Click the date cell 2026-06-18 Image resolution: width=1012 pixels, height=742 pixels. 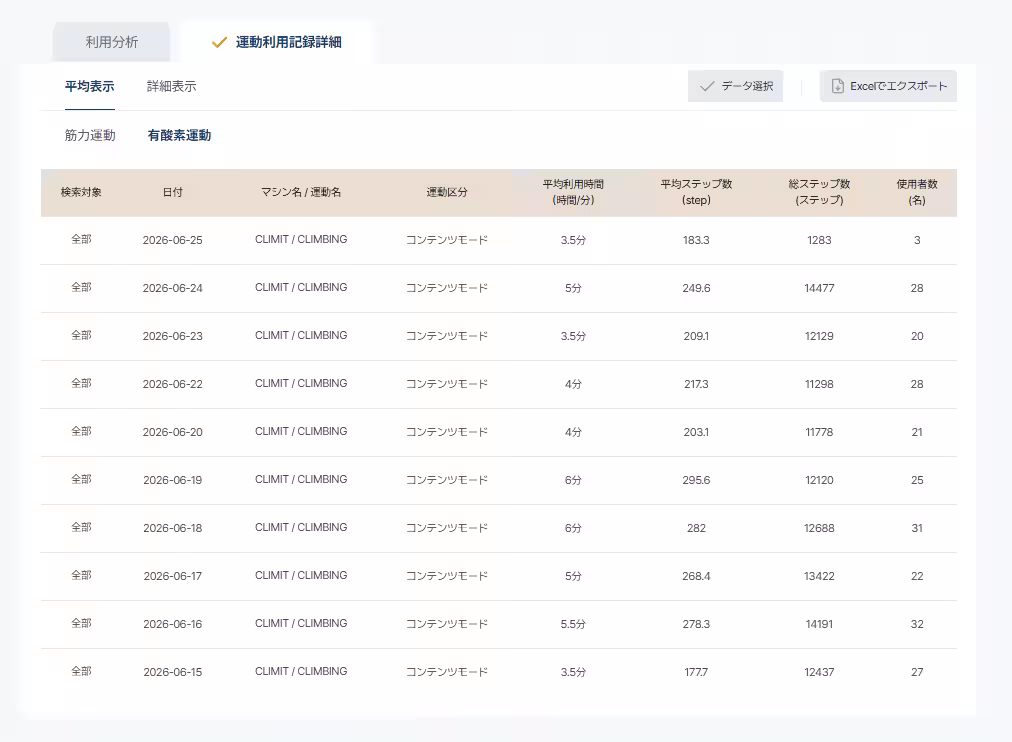pos(172,528)
